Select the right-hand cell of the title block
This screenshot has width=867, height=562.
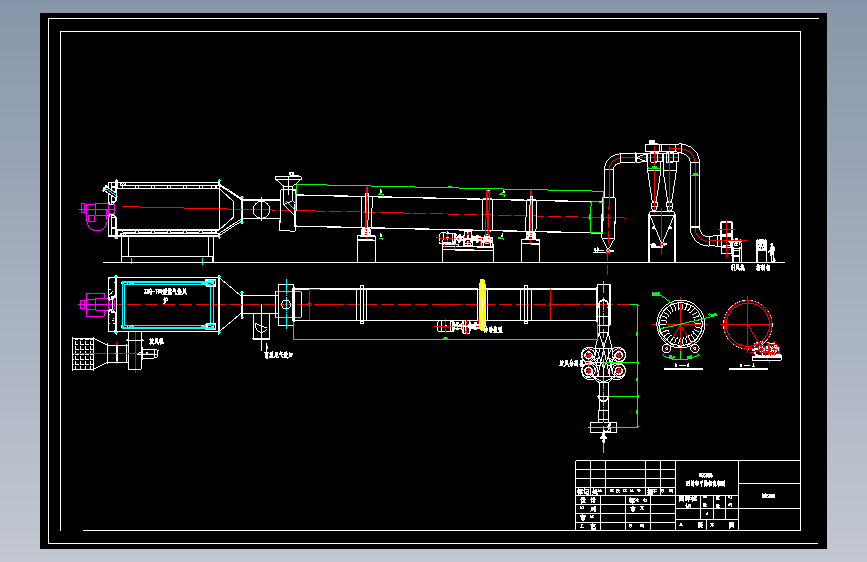769,496
